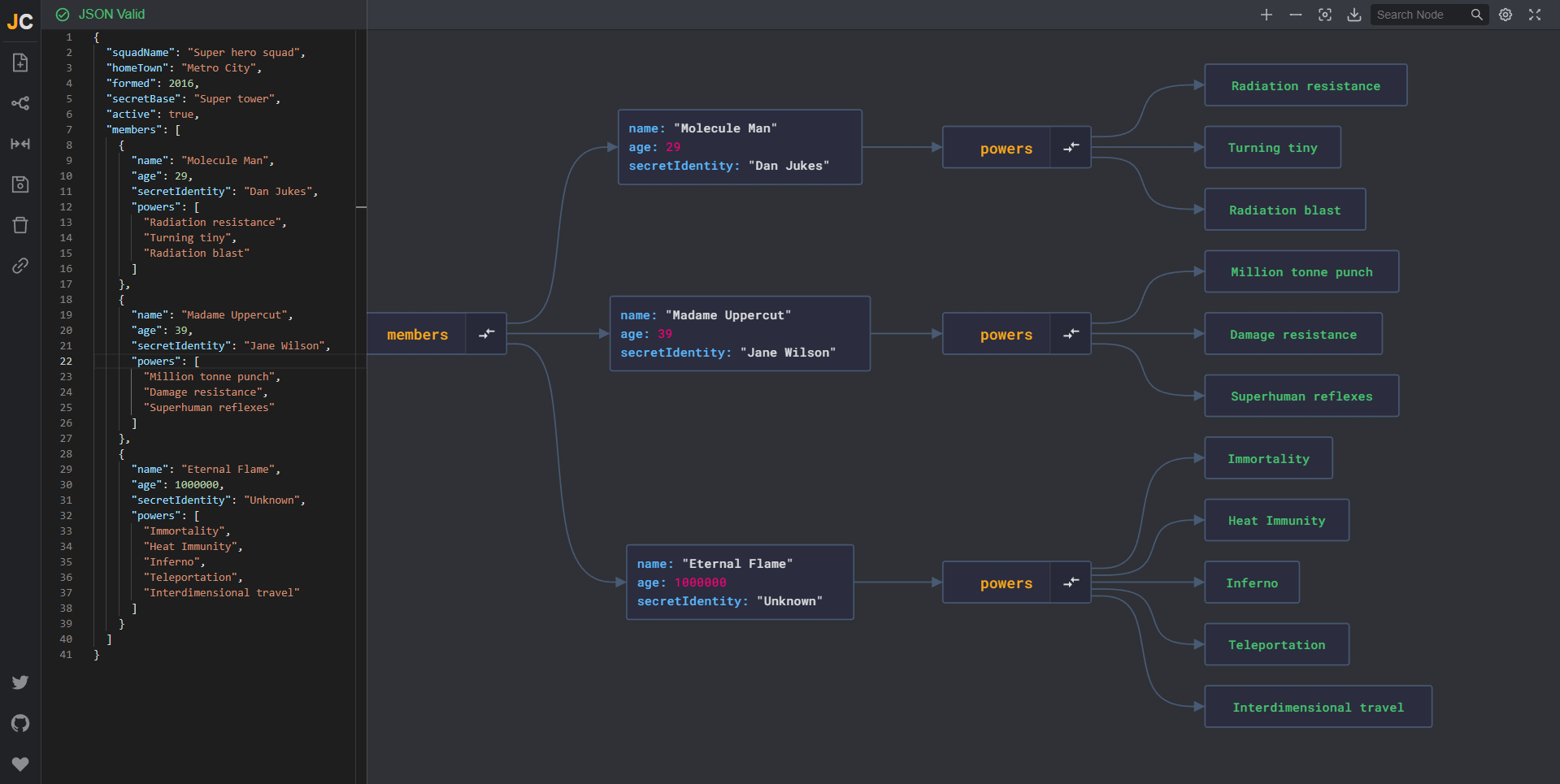Create a new JSON document
Viewport: 1560px width, 784px height.
point(20,63)
